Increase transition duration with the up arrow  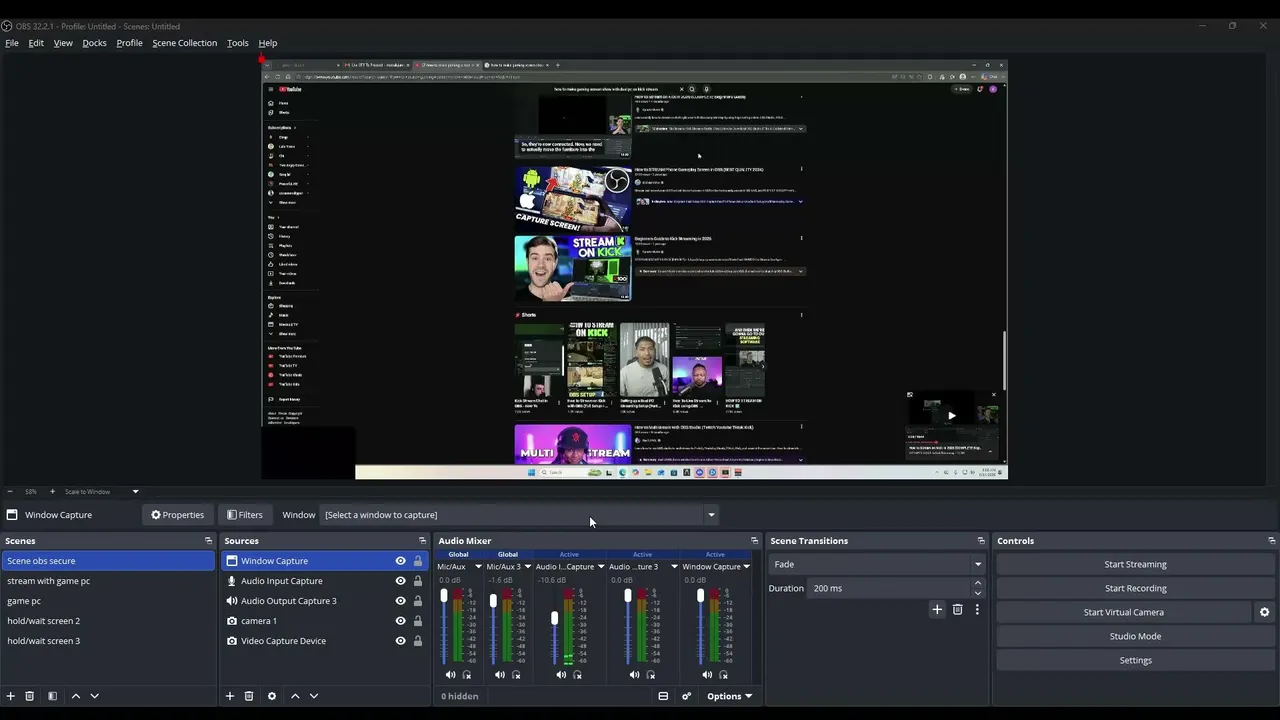[x=978, y=583]
